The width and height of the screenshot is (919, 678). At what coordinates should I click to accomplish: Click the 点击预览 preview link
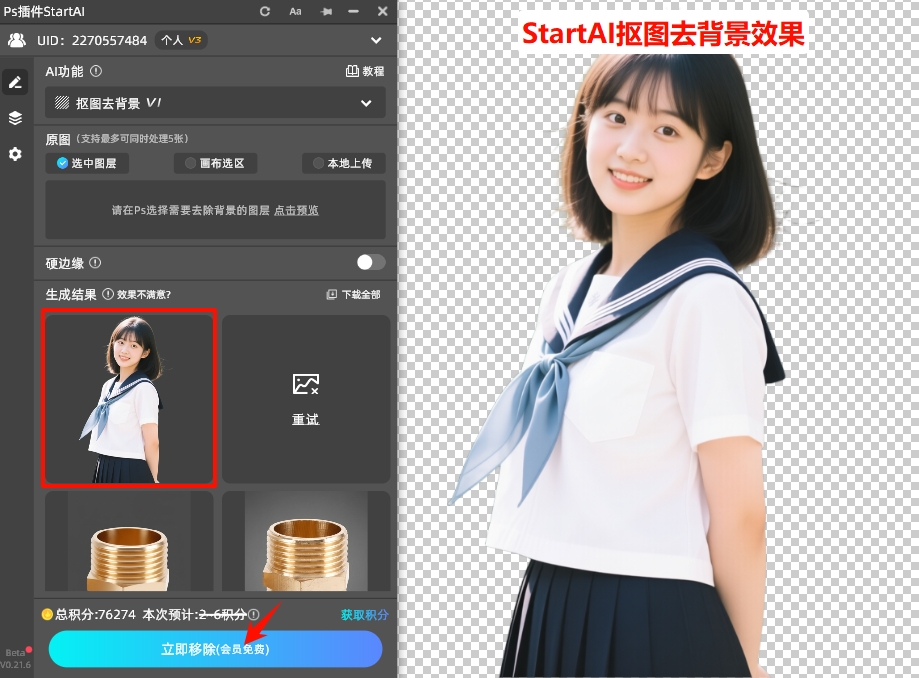coord(295,211)
